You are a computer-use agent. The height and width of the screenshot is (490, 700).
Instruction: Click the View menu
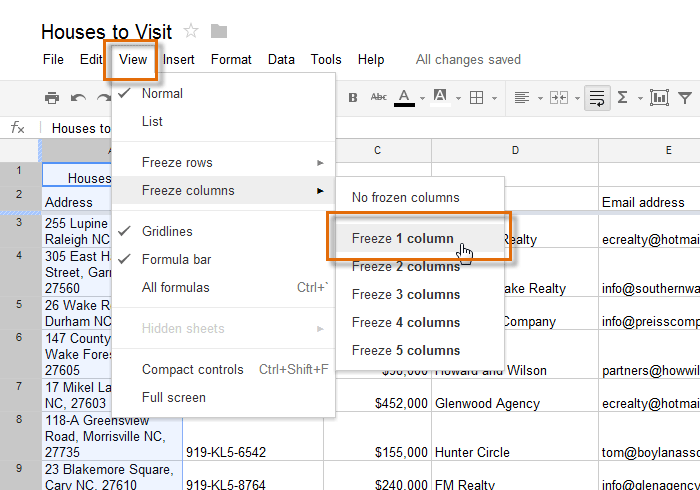click(133, 59)
